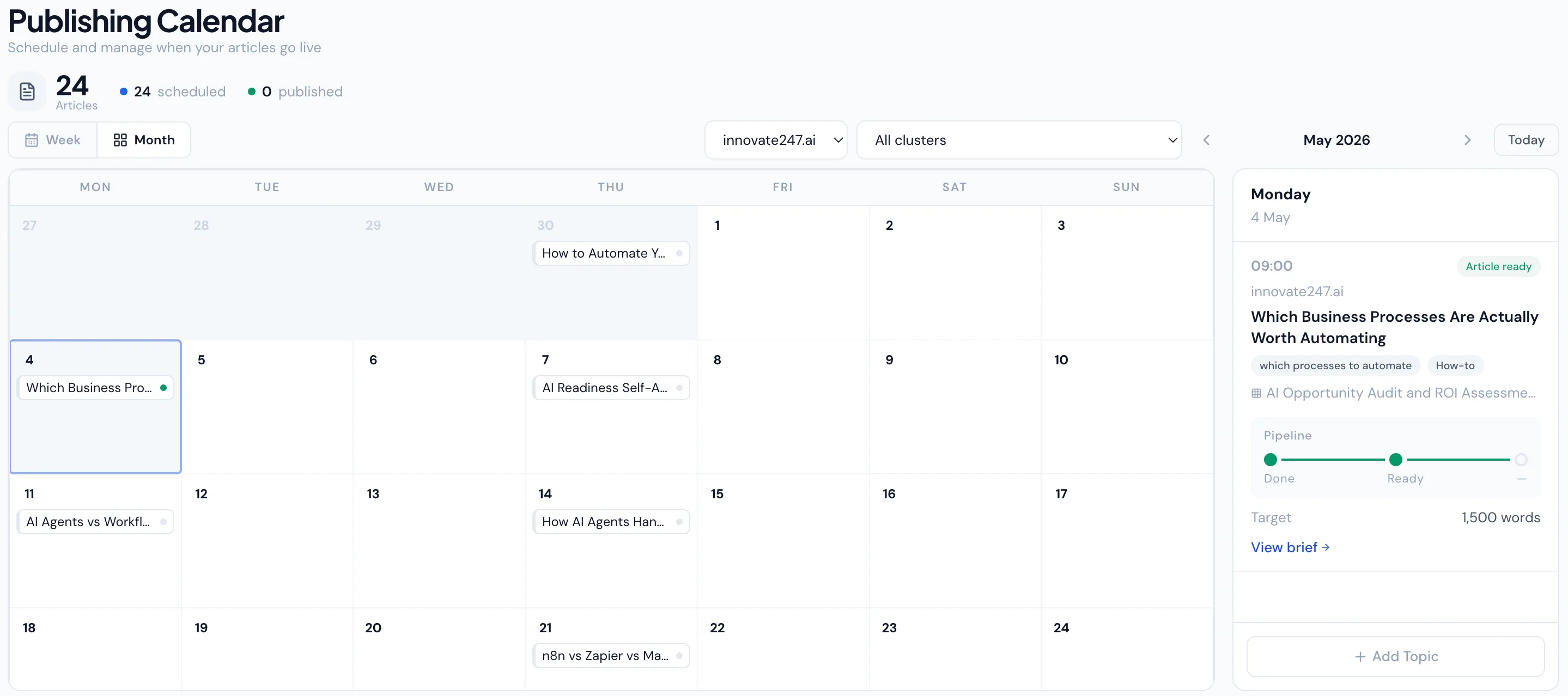Viewport: 1568px width, 696px height.
Task: Toggle the status dot on 'AI Agents vs Workfl...' event
Action: (162, 521)
